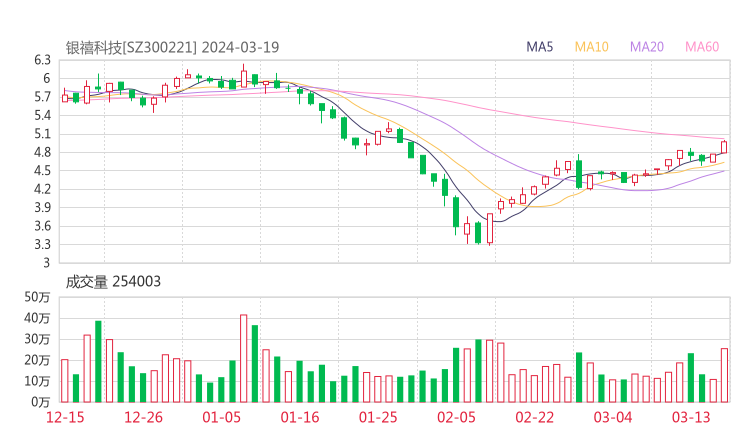Click the last red volume bar on the right
740x440 pixels.
point(724,375)
